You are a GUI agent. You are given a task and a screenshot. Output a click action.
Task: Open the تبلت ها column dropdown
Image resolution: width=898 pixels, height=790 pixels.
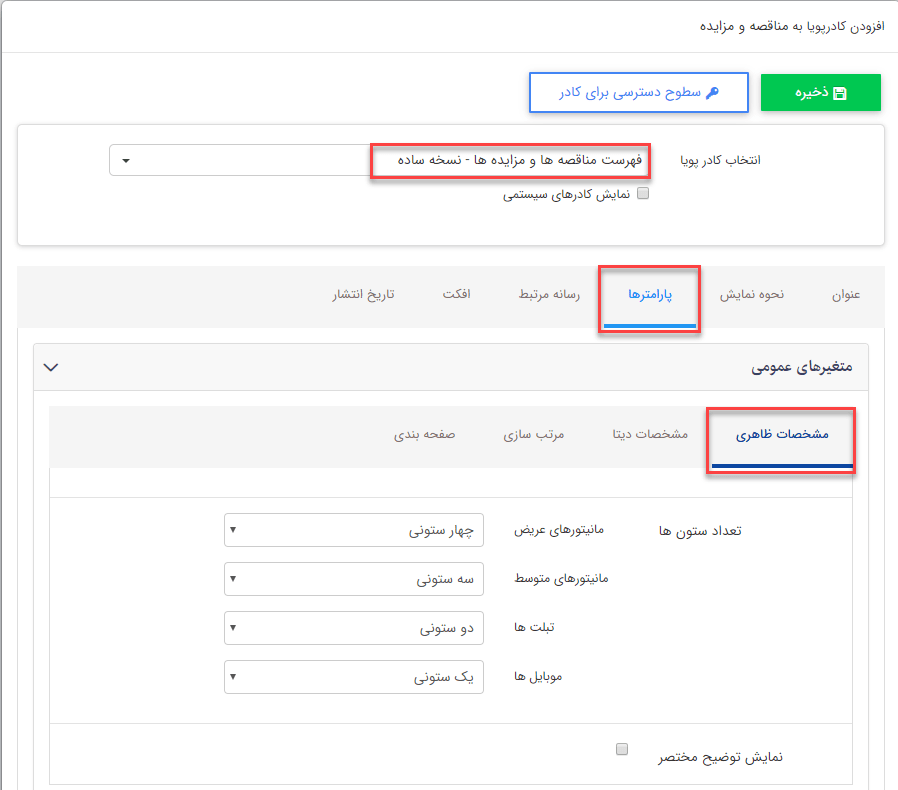point(354,628)
